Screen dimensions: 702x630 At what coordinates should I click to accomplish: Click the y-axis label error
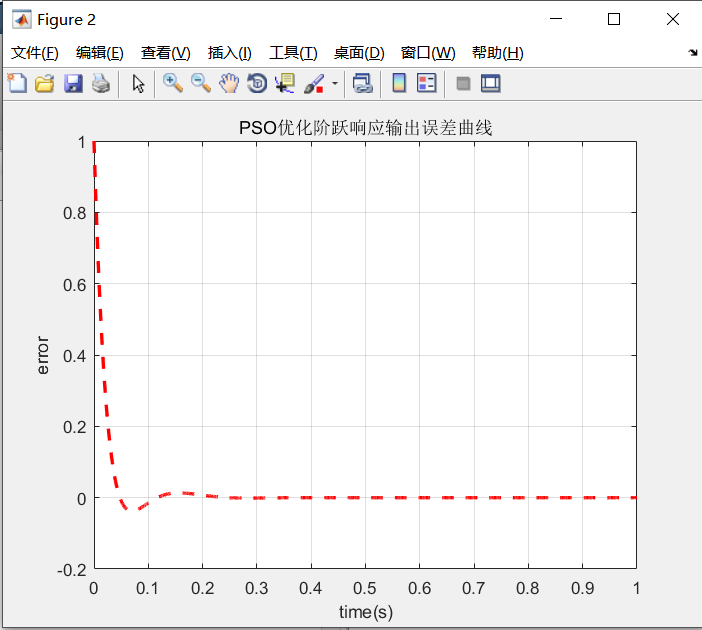(x=43, y=355)
